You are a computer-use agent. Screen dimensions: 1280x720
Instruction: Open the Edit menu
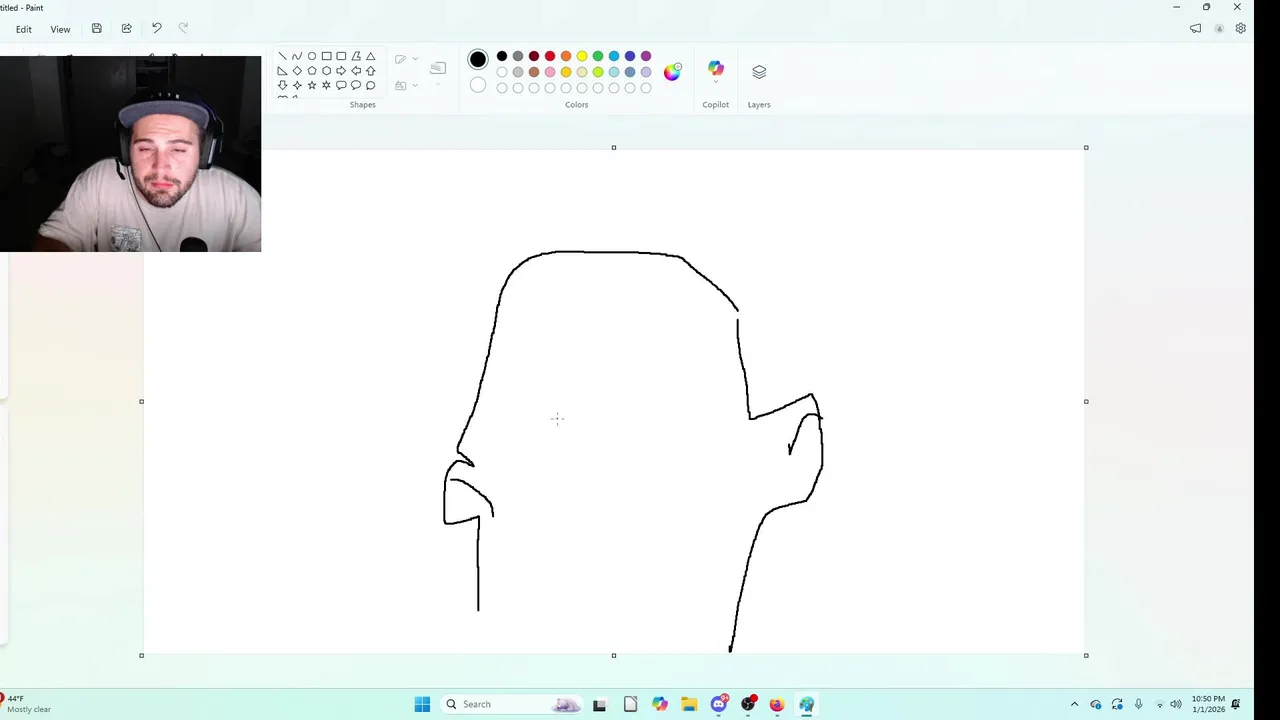pyautogui.click(x=24, y=29)
